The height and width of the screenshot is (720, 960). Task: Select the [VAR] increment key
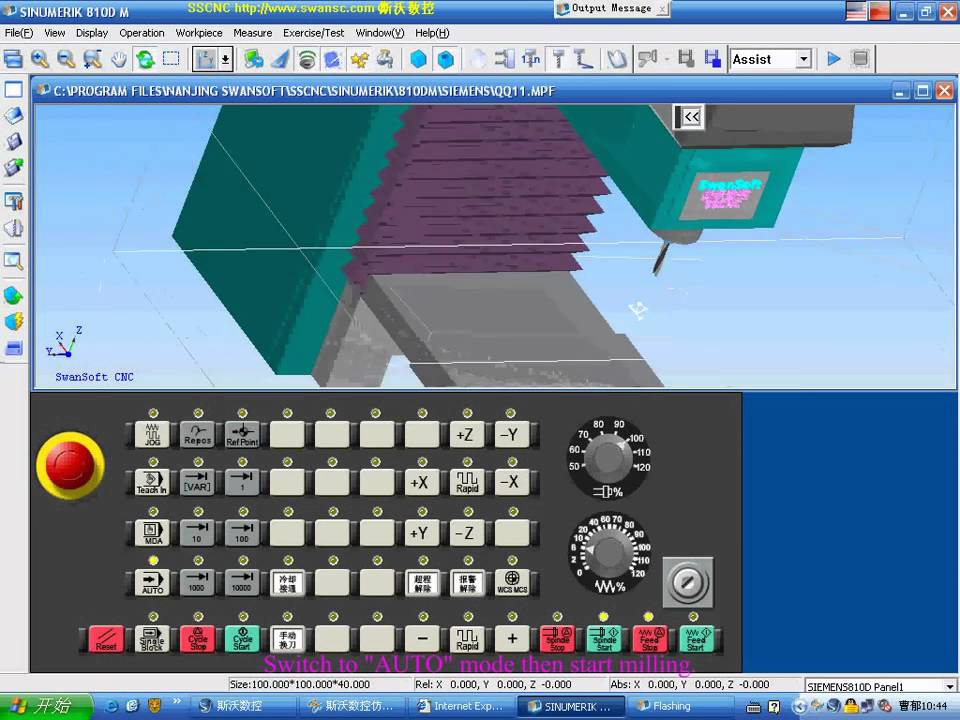tap(198, 482)
